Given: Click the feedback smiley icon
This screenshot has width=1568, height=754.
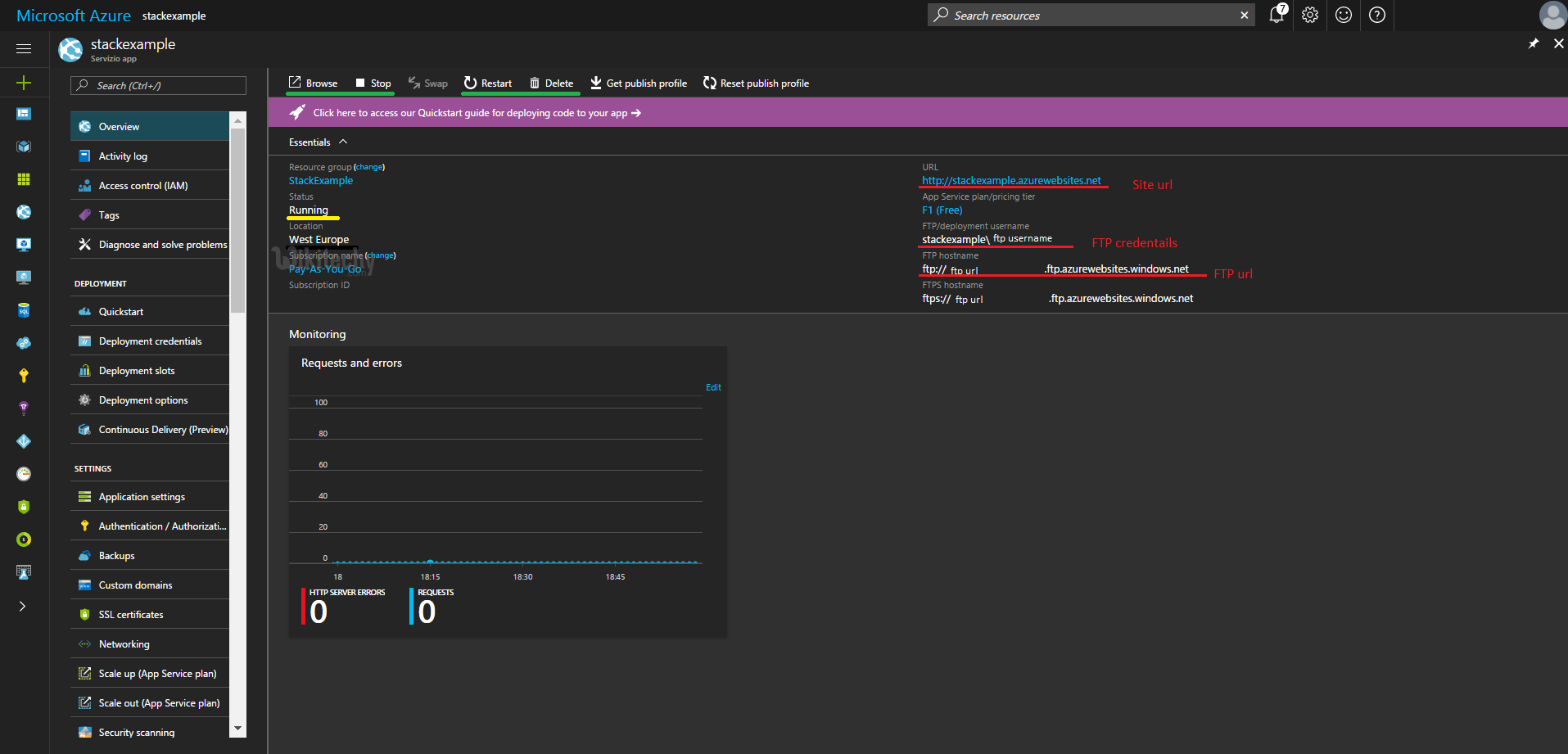Looking at the screenshot, I should point(1344,15).
